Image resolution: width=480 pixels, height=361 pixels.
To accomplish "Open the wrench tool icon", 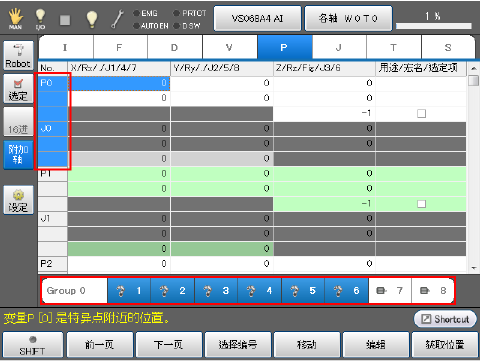I will pyautogui.click(x=117, y=19).
